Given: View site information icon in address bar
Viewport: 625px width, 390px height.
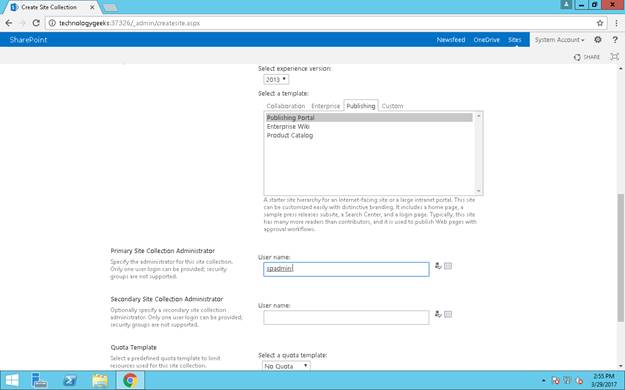Looking at the screenshot, I should point(52,23).
